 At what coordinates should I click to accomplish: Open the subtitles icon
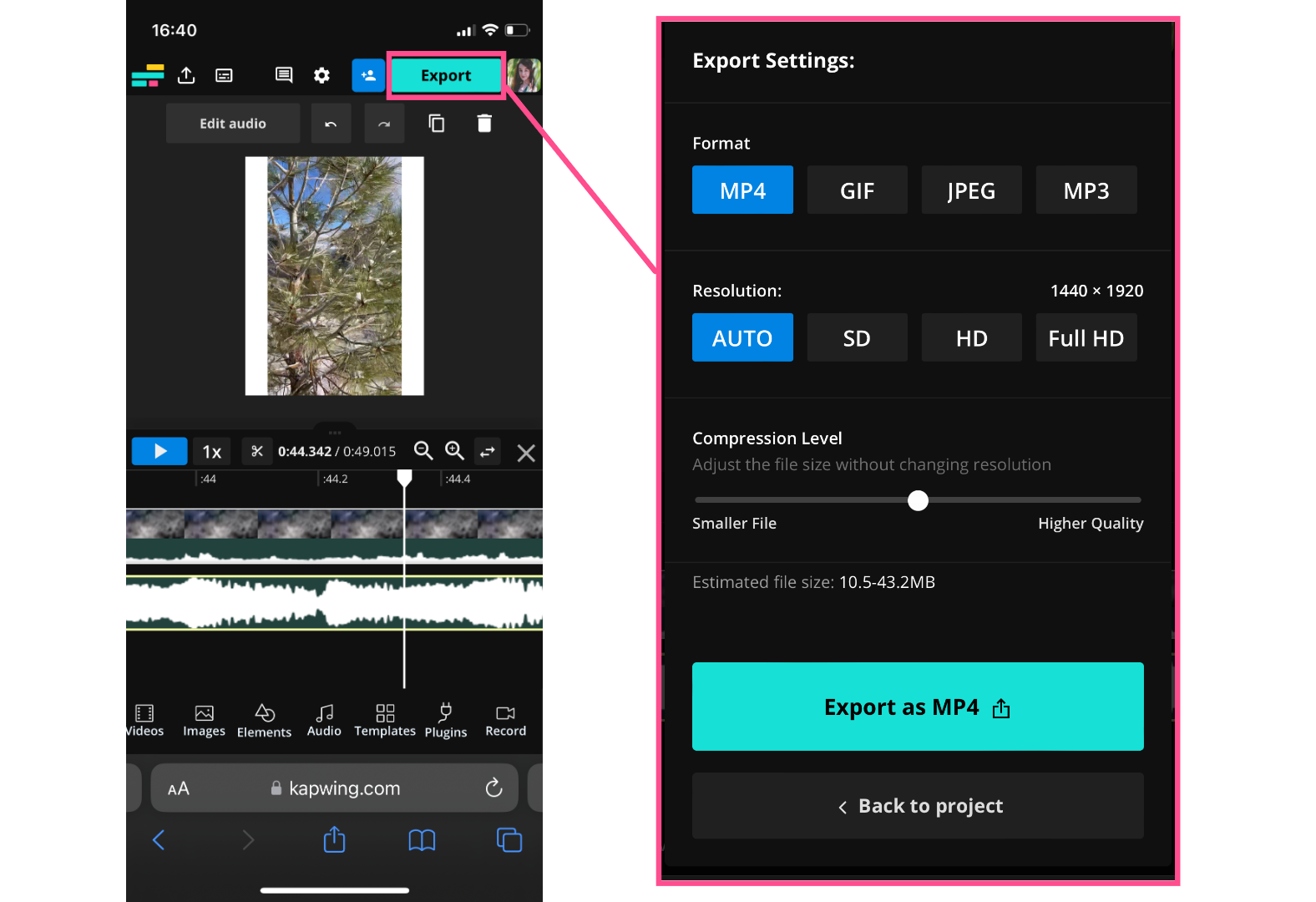click(x=224, y=76)
